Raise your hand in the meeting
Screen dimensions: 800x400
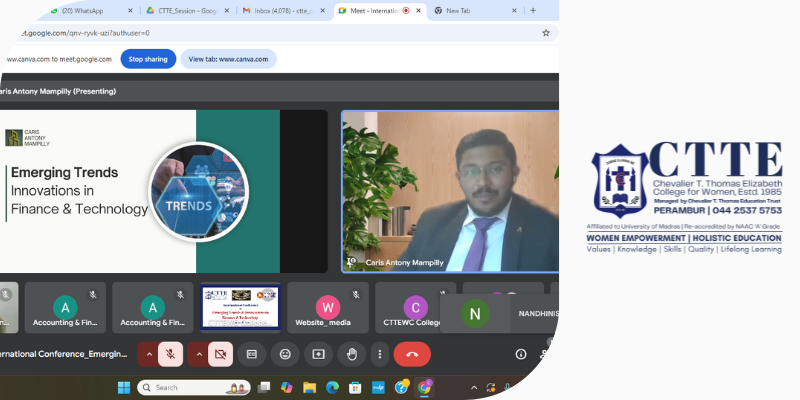(352, 354)
